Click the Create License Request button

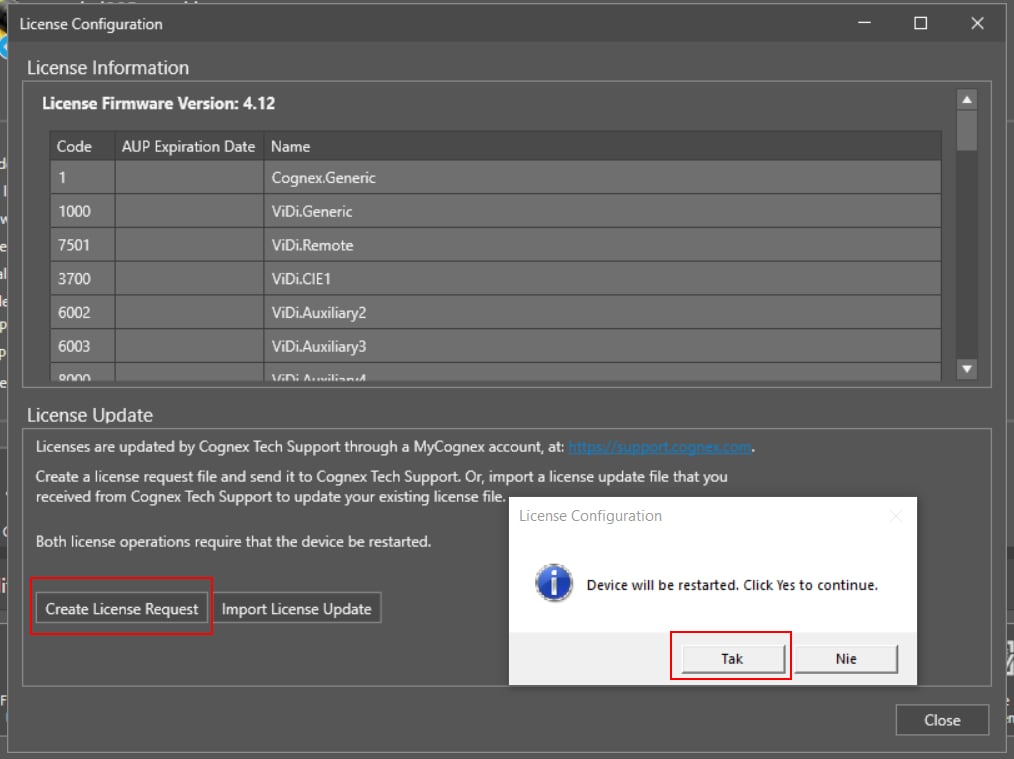[122, 608]
